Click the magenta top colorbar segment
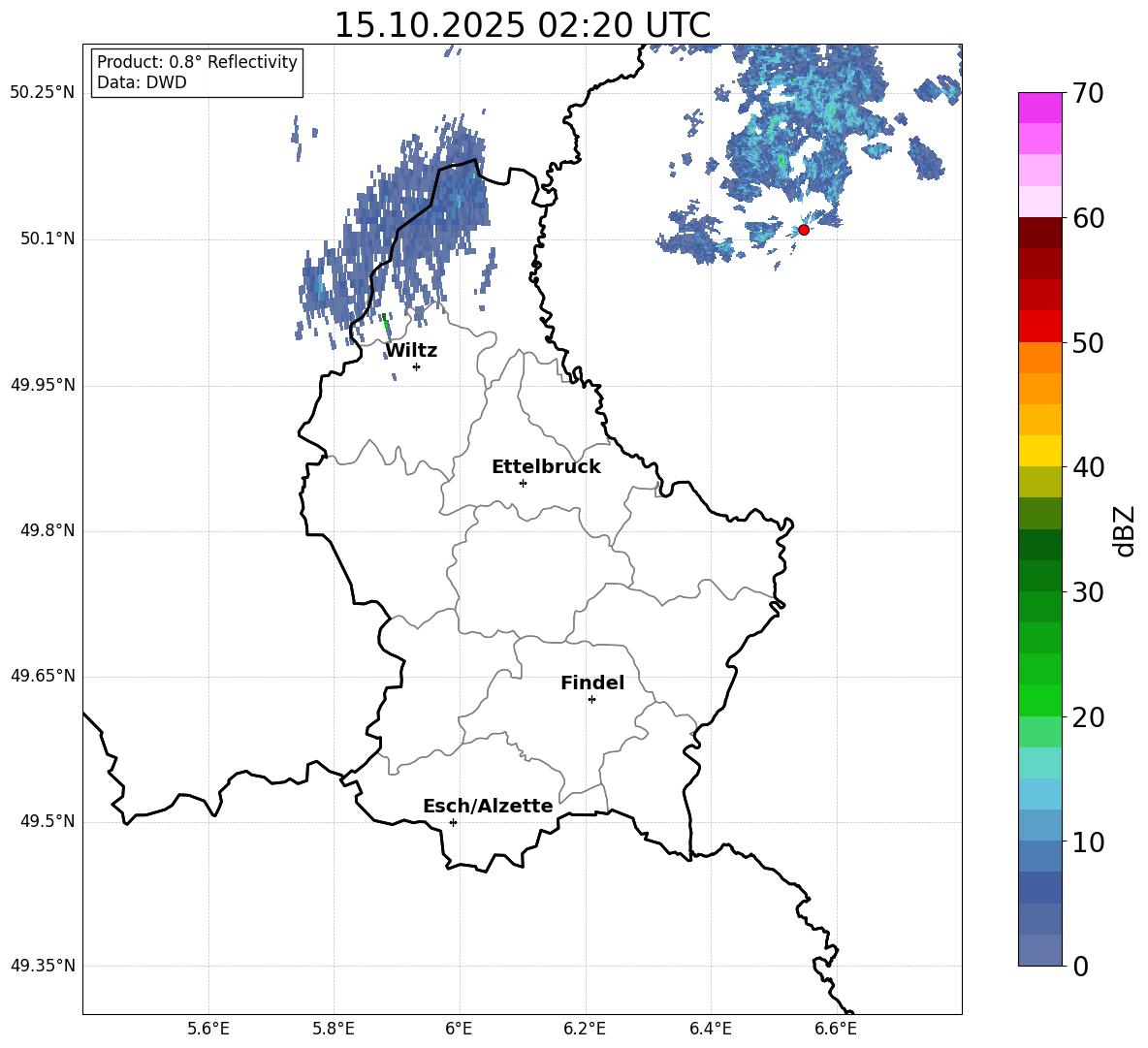Viewport: 1148px width, 1048px height. pyautogui.click(x=1040, y=108)
